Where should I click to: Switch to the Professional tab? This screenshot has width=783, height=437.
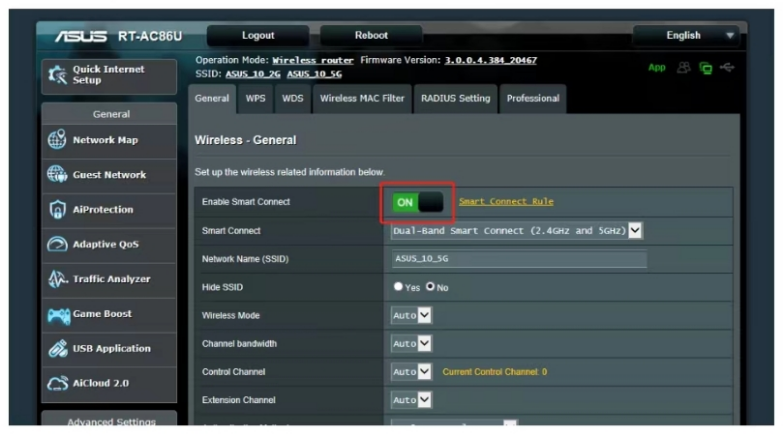click(532, 99)
